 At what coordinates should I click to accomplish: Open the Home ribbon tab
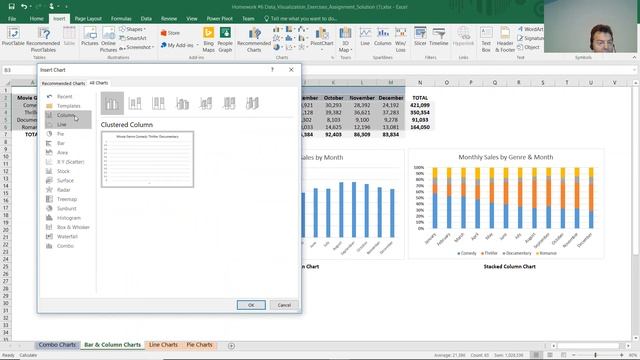pos(36,19)
